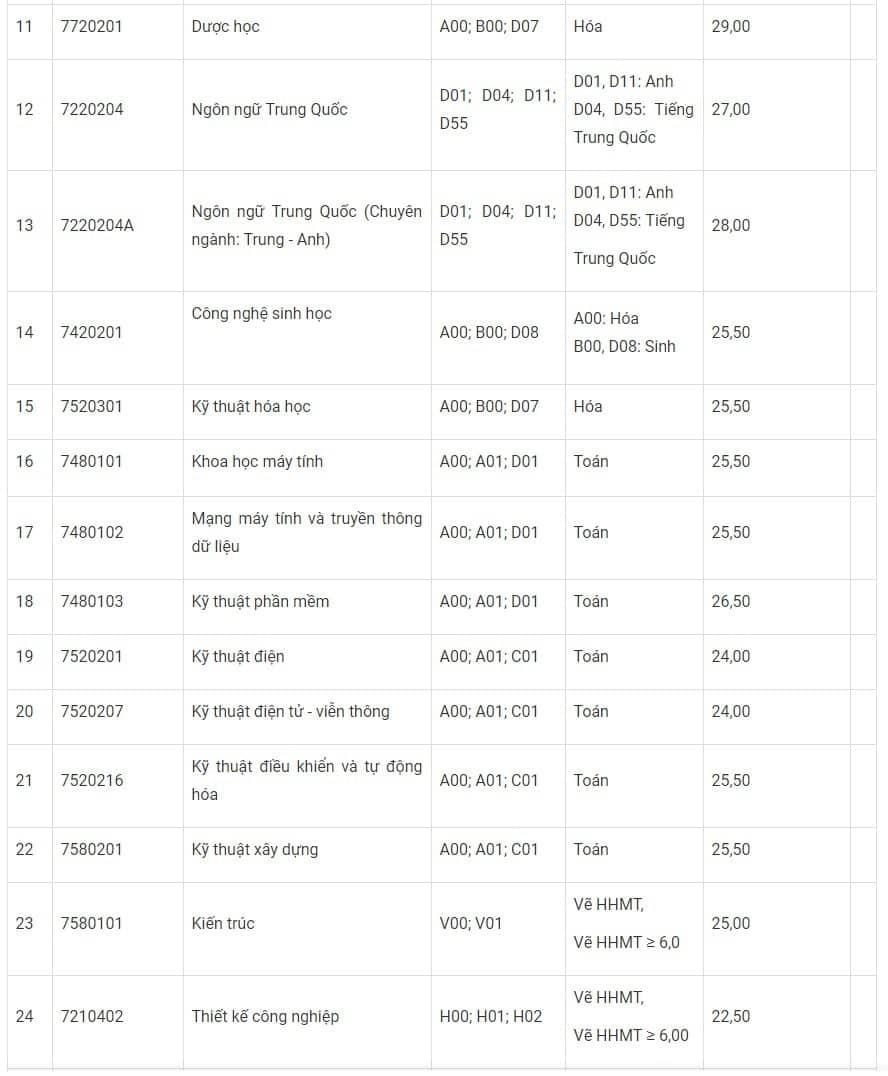Image resolution: width=888 pixels, height=1076 pixels.
Task: Click the "Kỹ thuật phần mềm" row name
Action: pyautogui.click(x=260, y=602)
